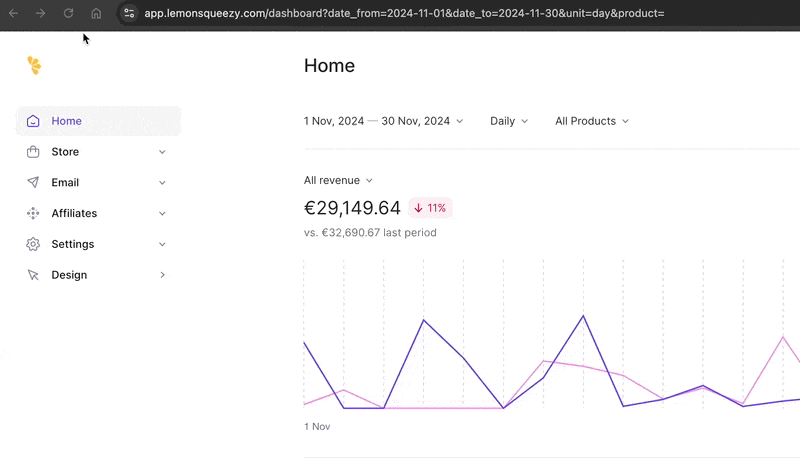
Task: Open the All Products filter dropdown
Action: tap(592, 121)
